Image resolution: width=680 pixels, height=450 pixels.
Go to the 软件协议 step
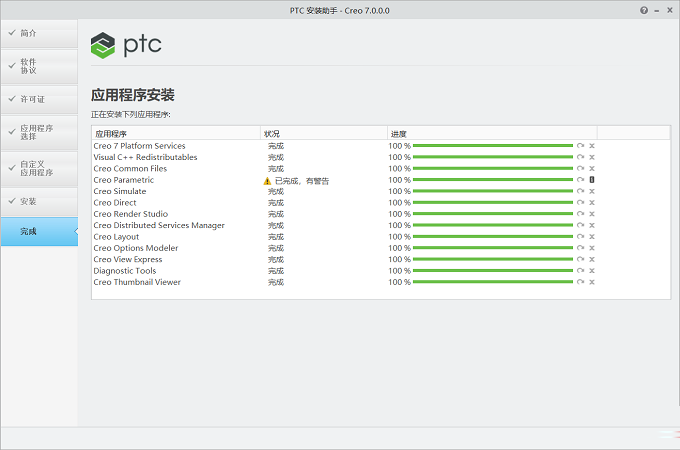(x=39, y=66)
